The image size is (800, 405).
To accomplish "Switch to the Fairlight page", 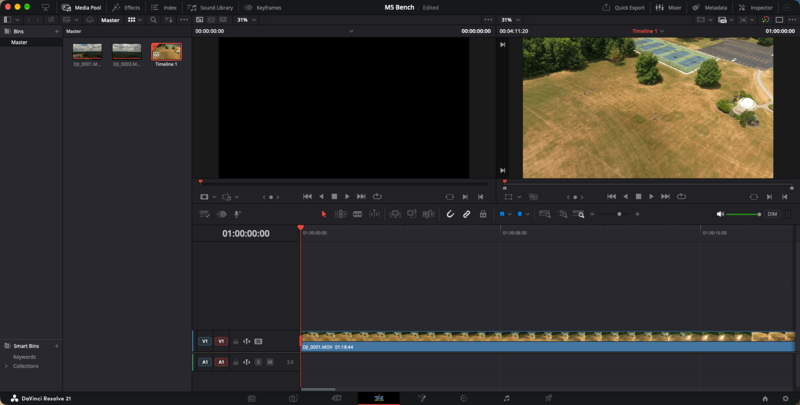I will click(x=506, y=398).
